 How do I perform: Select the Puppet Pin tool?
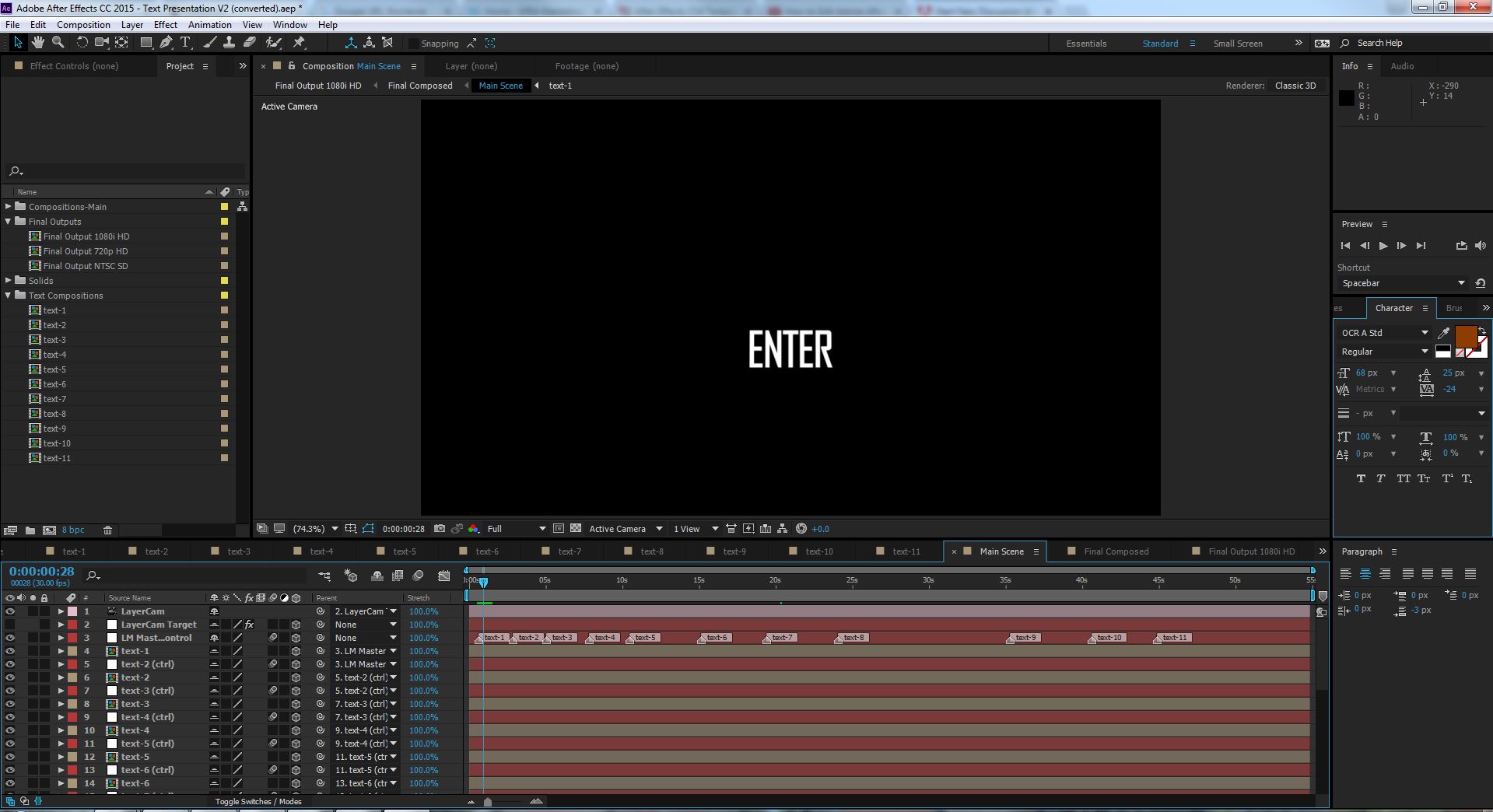pos(299,43)
